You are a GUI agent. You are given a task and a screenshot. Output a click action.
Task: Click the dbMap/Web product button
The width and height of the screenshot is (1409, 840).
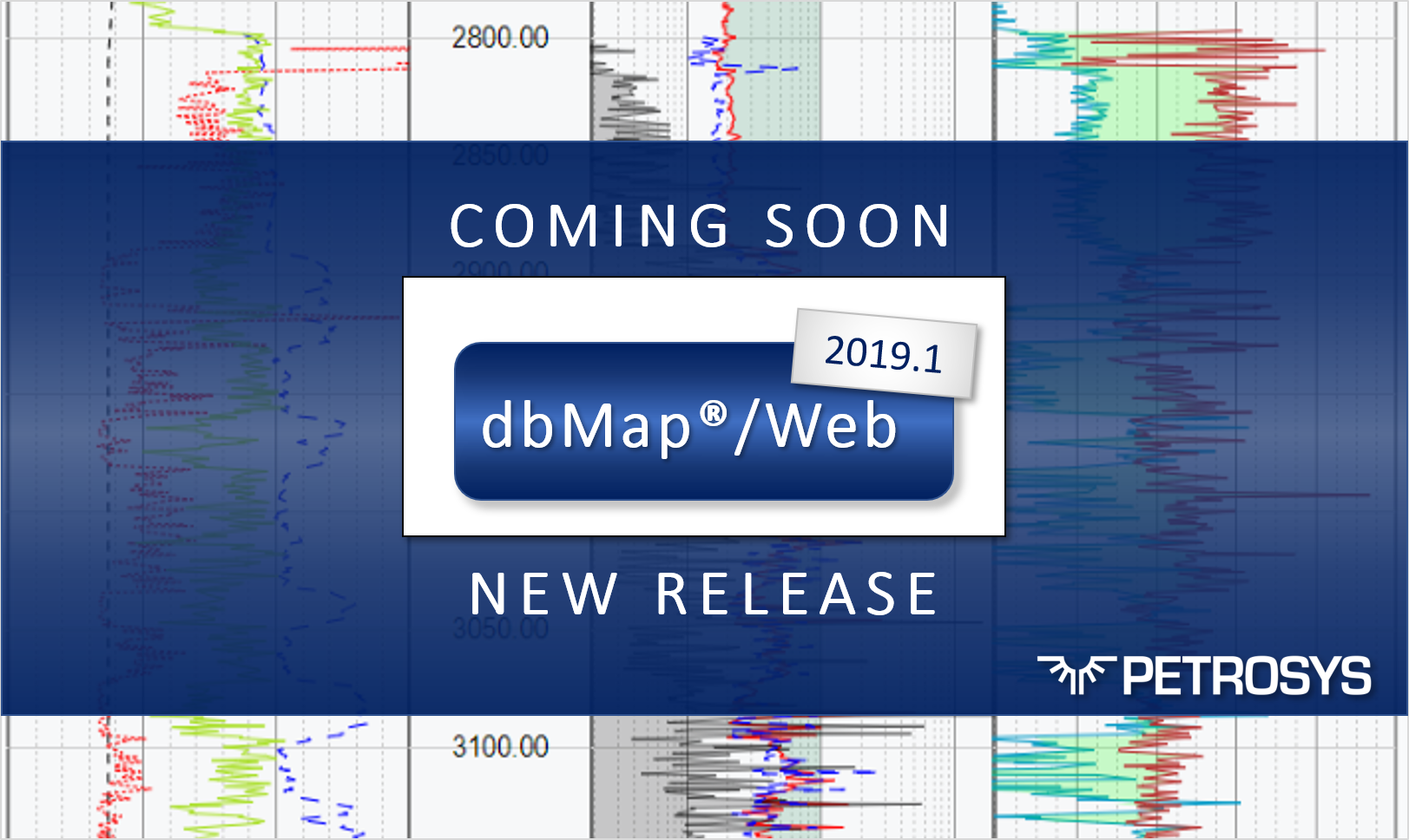click(x=703, y=422)
